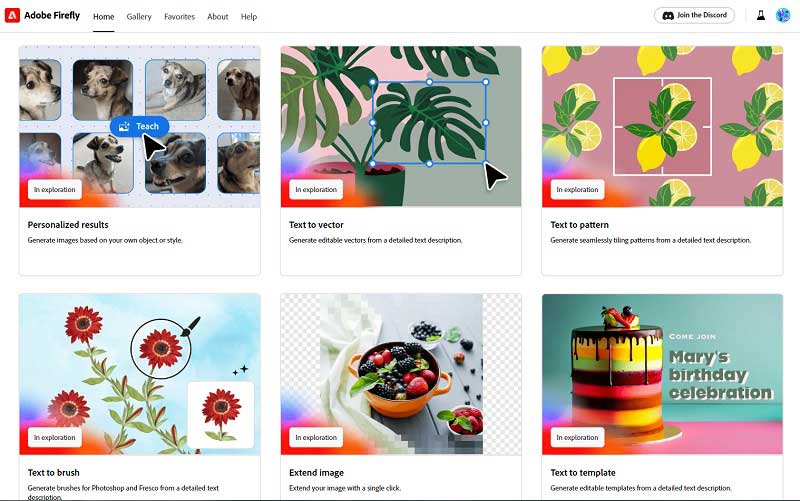Screen dimensions: 800x501
Task: Open the Gallery tab
Action: click(139, 17)
